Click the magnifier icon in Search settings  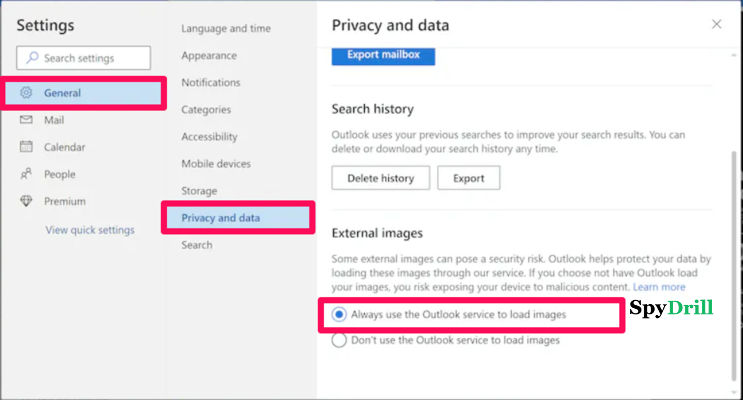(x=32, y=58)
